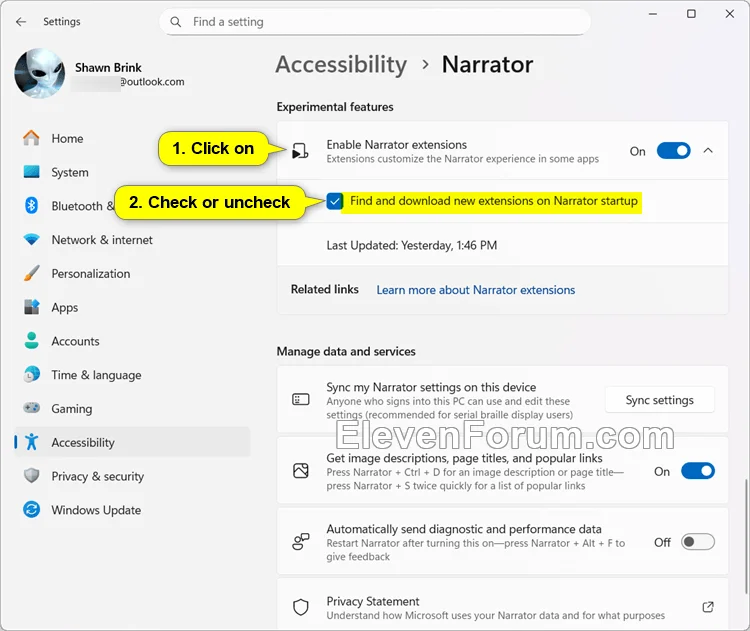The image size is (750, 631).
Task: Open Learn more about Narrator extensions link
Action: pyautogui.click(x=475, y=290)
